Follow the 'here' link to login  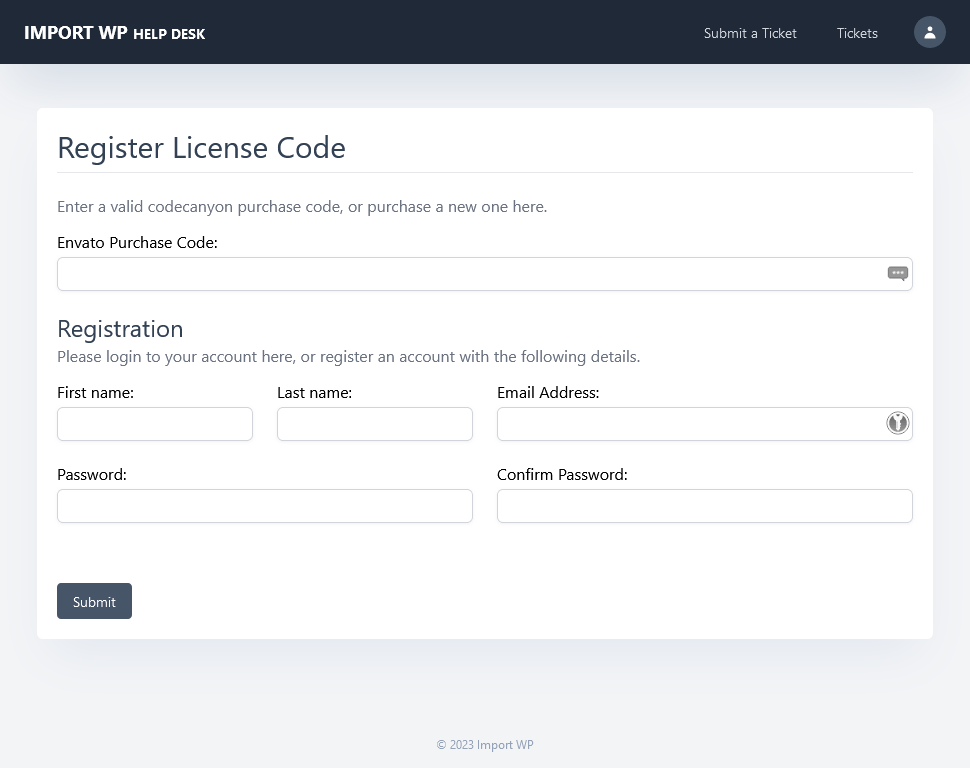277,356
